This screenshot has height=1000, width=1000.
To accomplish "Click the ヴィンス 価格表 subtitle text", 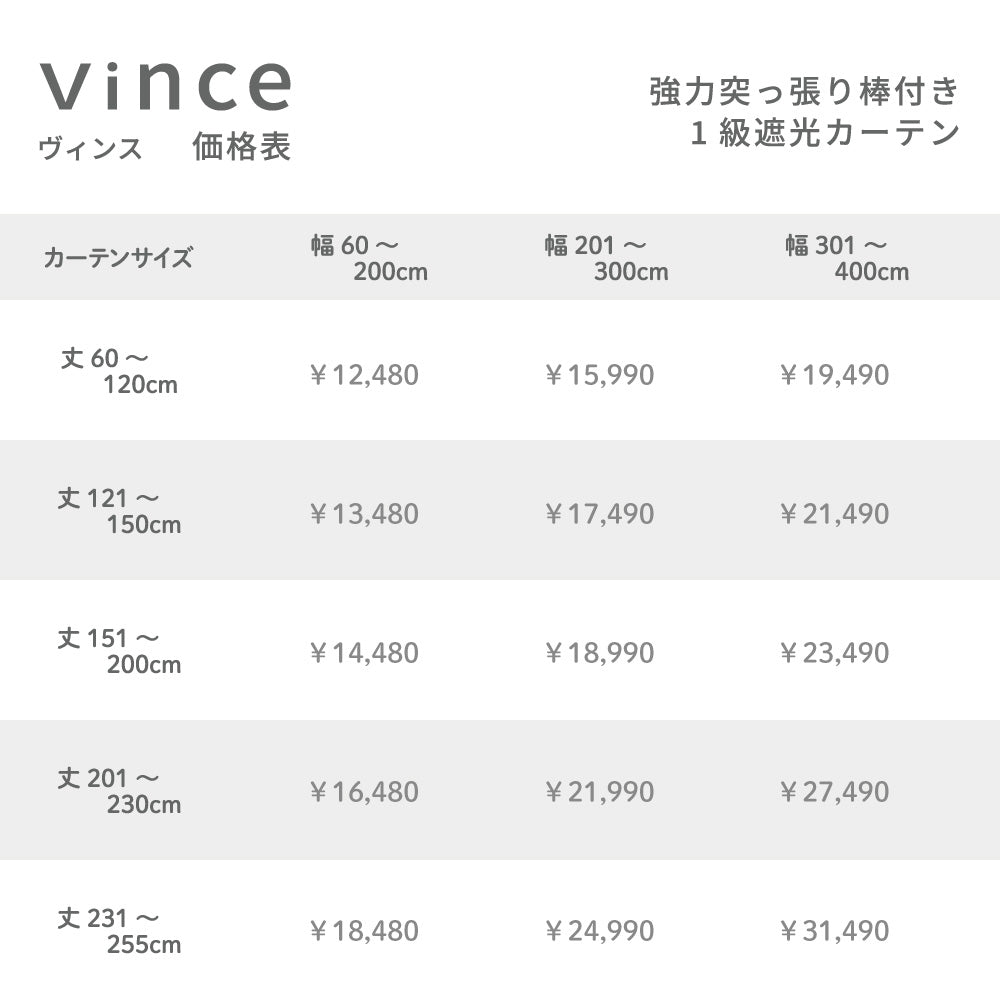I will point(165,148).
